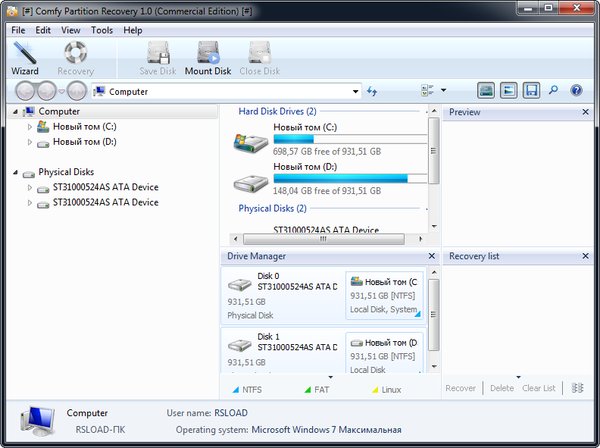Click the Computer address field
The height and width of the screenshot is (448, 600).
tap(226, 91)
